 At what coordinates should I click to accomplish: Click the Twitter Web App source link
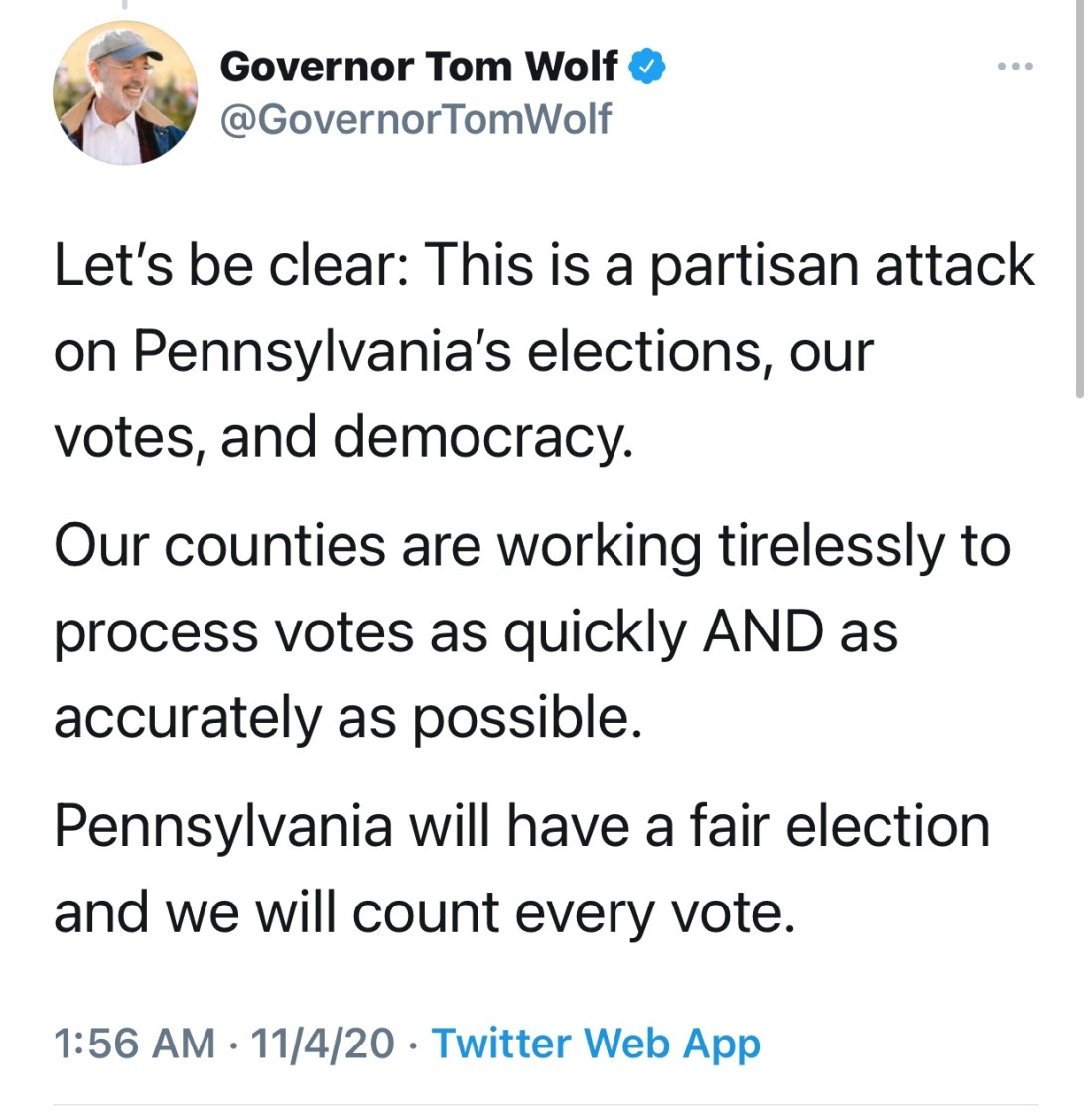point(597,1044)
